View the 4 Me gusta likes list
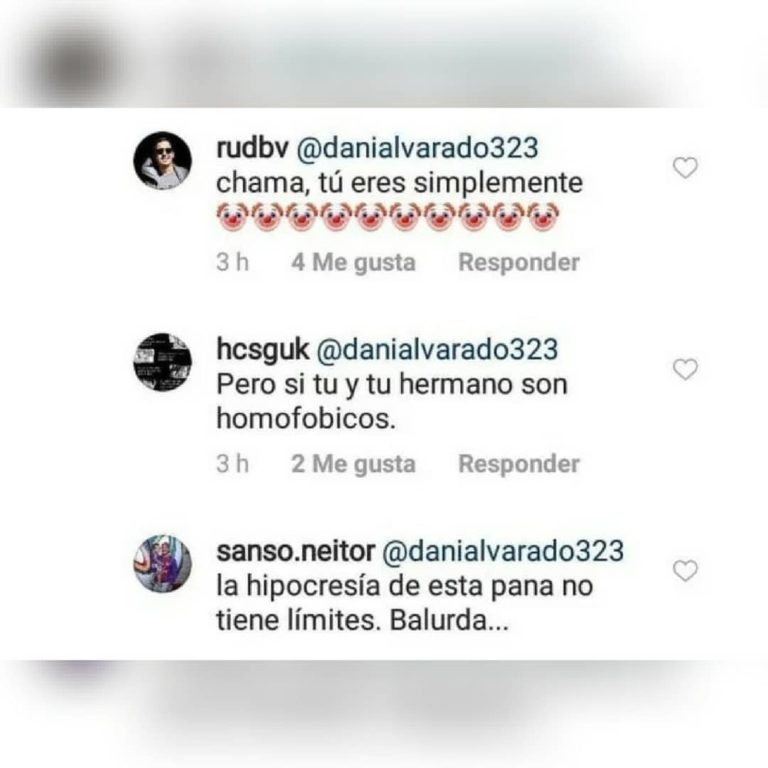Image resolution: width=768 pixels, height=768 pixels. click(x=353, y=262)
